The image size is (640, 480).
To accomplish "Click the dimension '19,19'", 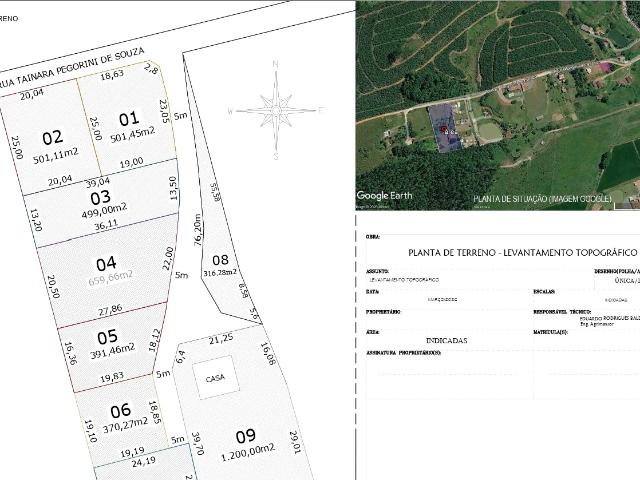I will [132, 452].
